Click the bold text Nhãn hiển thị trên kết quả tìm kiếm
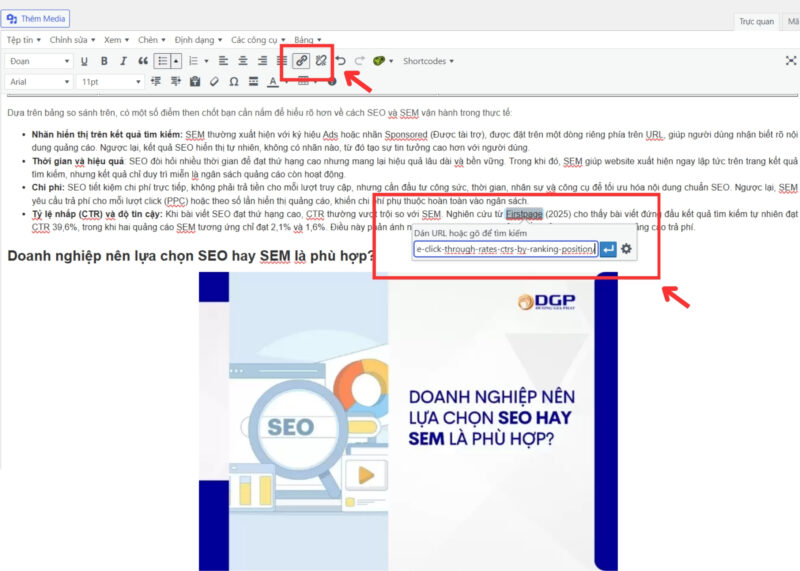The height and width of the screenshot is (571, 800). (x=107, y=135)
